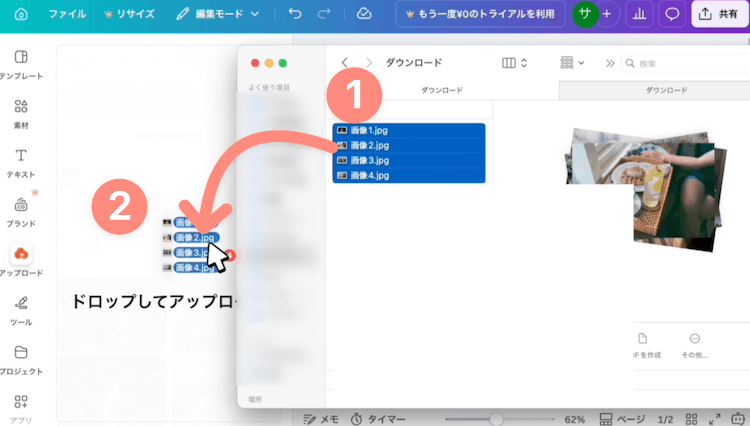Open the ファイル menu
The image size is (750, 426).
tap(67, 14)
